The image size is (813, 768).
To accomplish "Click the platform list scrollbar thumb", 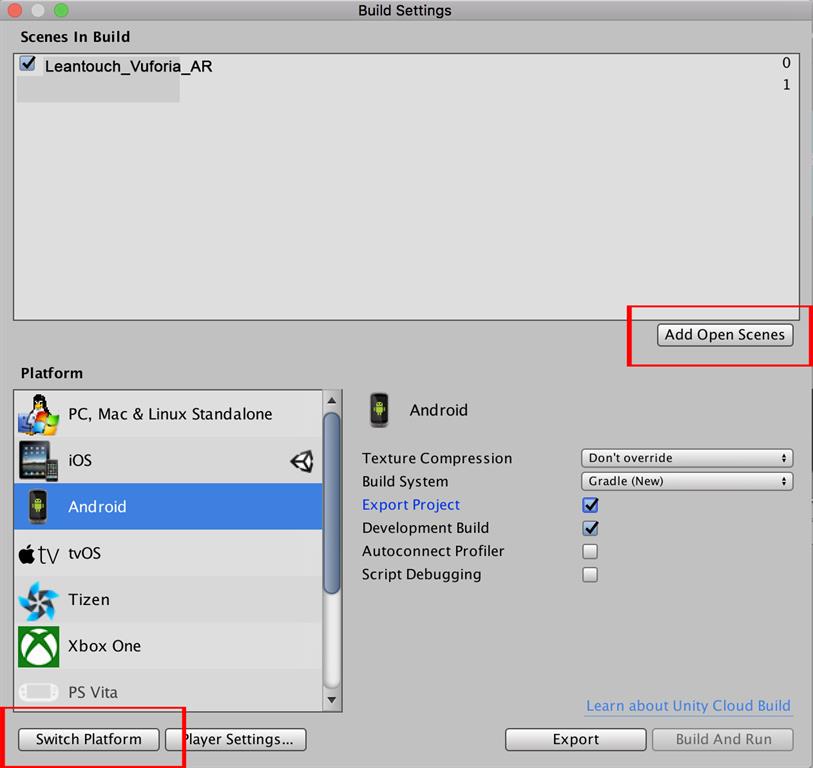I will pyautogui.click(x=332, y=503).
